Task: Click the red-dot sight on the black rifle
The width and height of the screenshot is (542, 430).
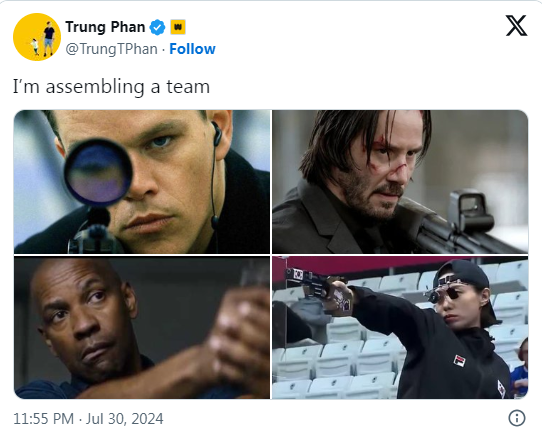Action: 470,211
